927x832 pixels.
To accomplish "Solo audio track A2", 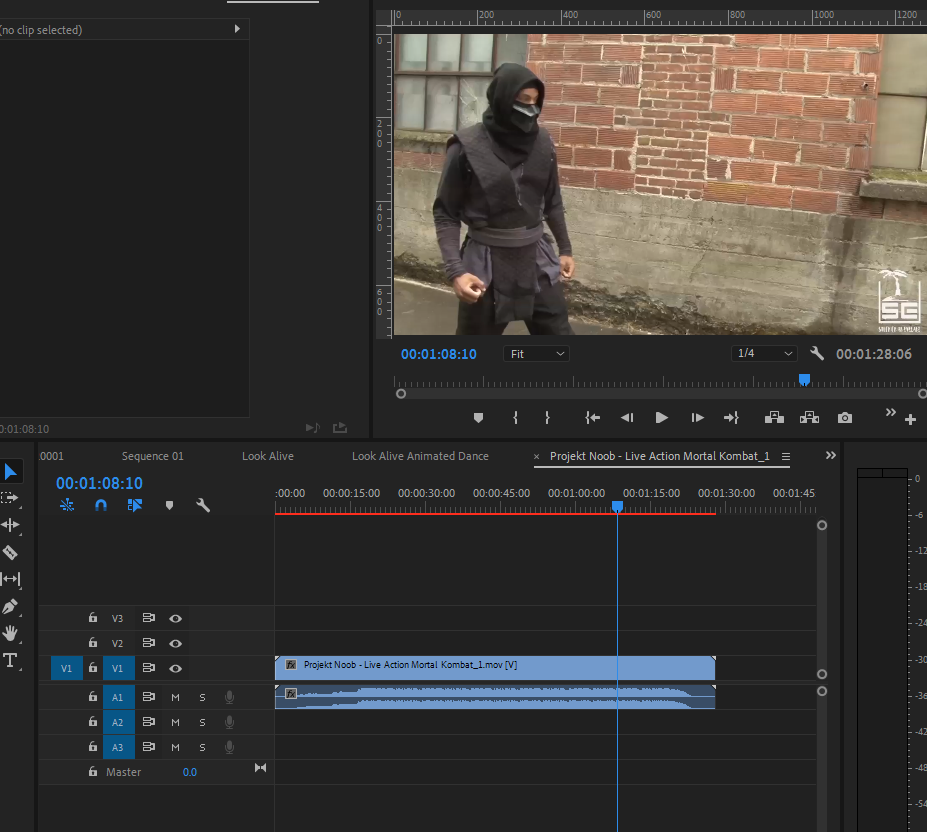I will 202,722.
